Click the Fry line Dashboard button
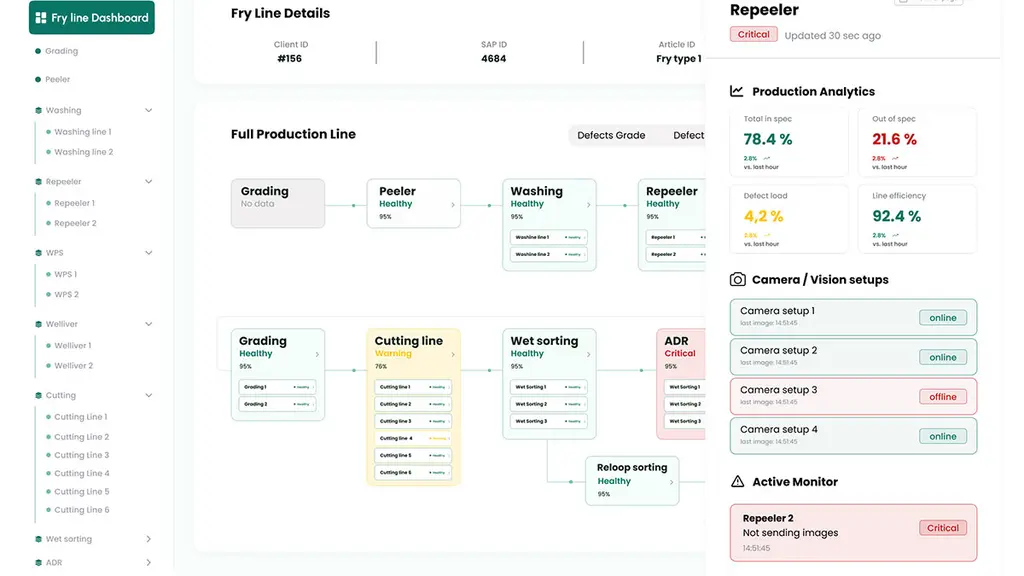 pyautogui.click(x=91, y=17)
